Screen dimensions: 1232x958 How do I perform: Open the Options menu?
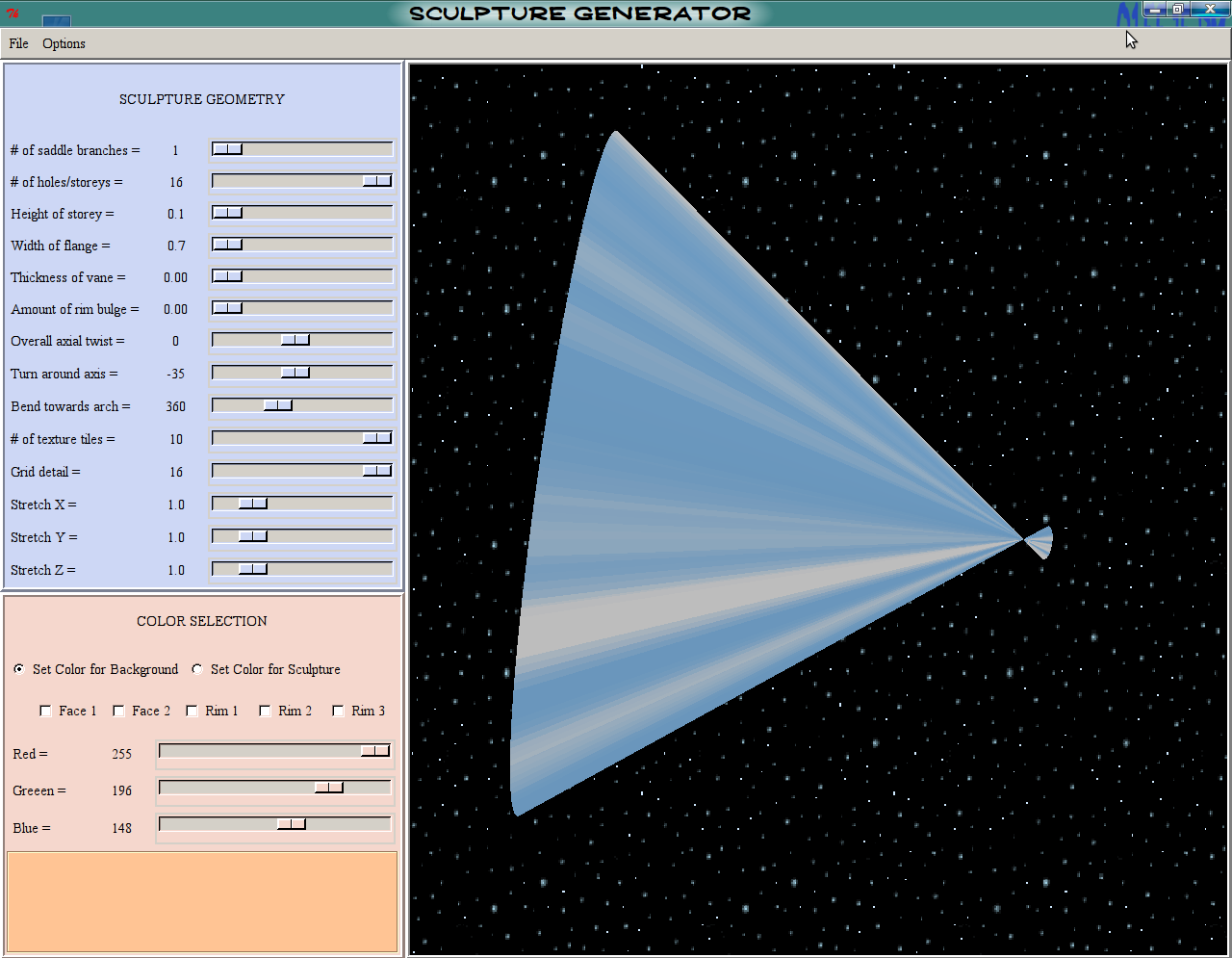pyautogui.click(x=64, y=43)
